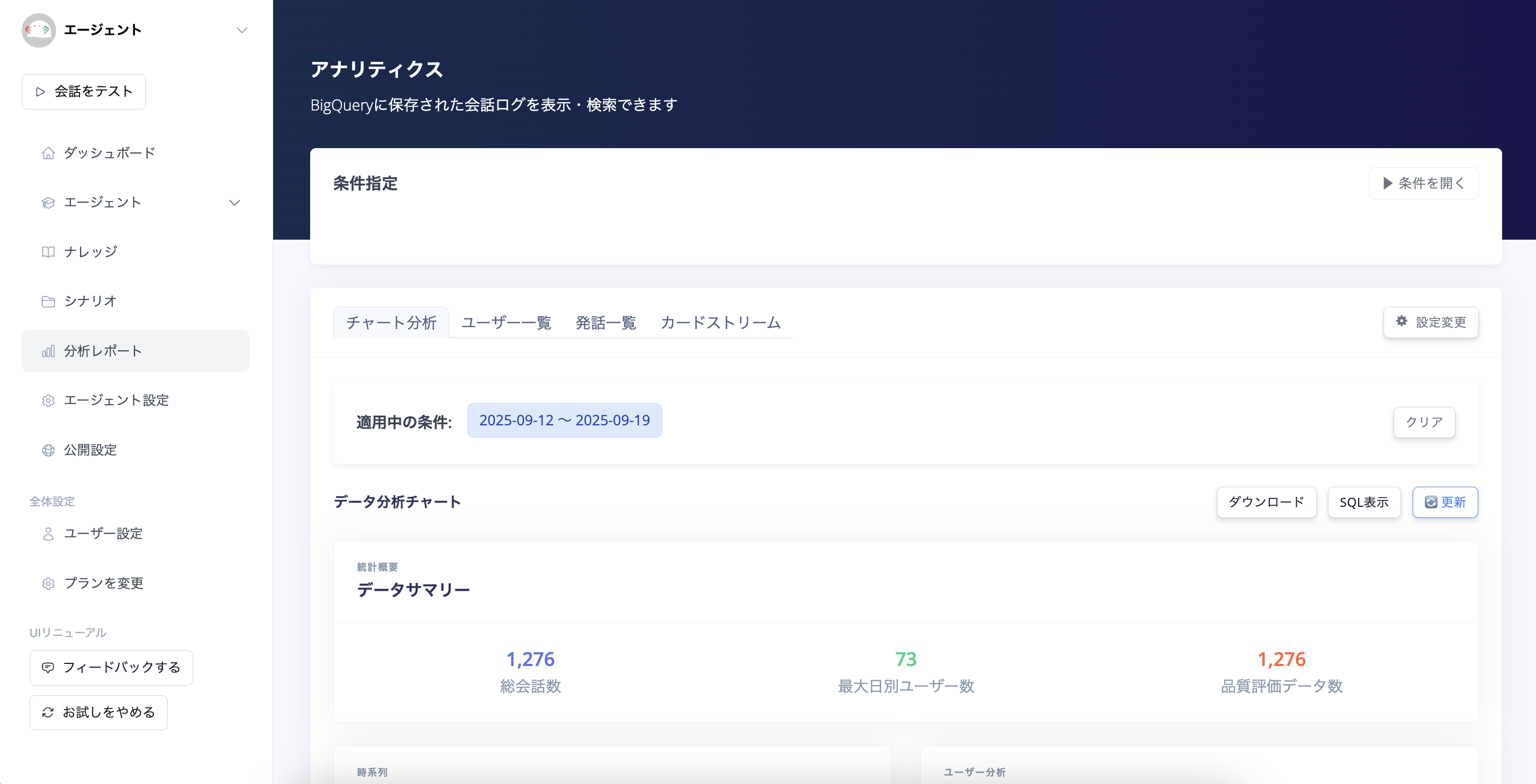Expand the top agent selector chevron
1536x784 pixels.
[x=241, y=30]
